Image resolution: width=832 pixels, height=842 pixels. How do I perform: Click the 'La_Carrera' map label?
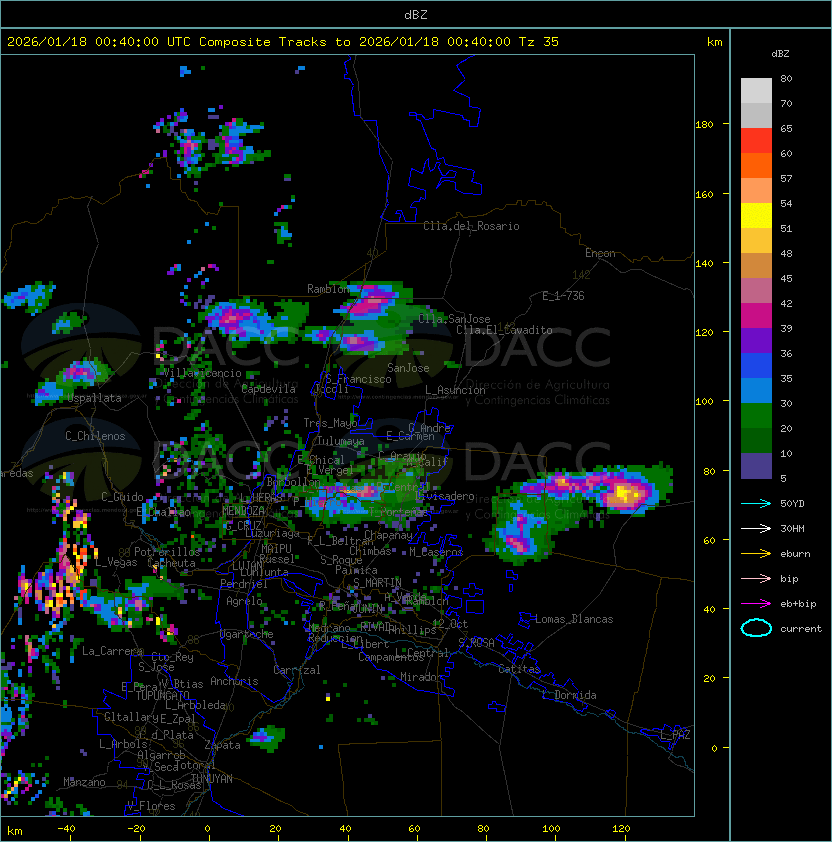113,651
